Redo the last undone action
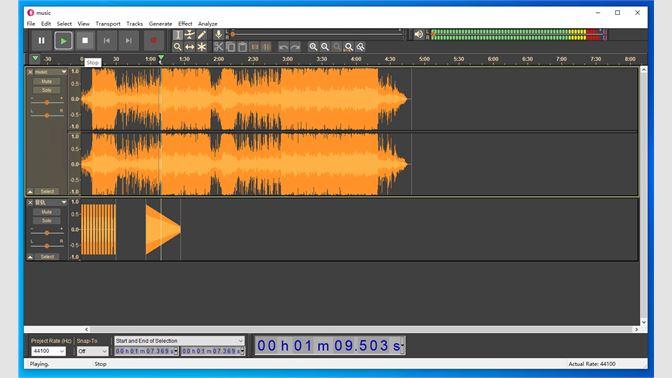The width and height of the screenshot is (672, 378). click(x=295, y=47)
